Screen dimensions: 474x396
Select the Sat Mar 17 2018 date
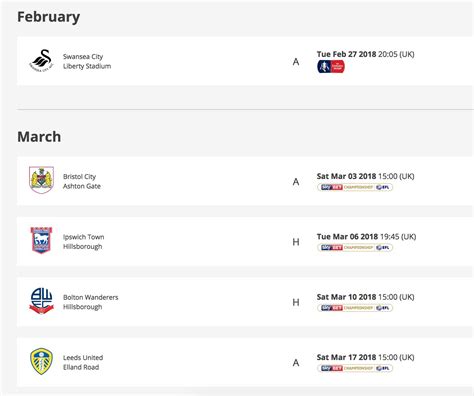click(346, 357)
